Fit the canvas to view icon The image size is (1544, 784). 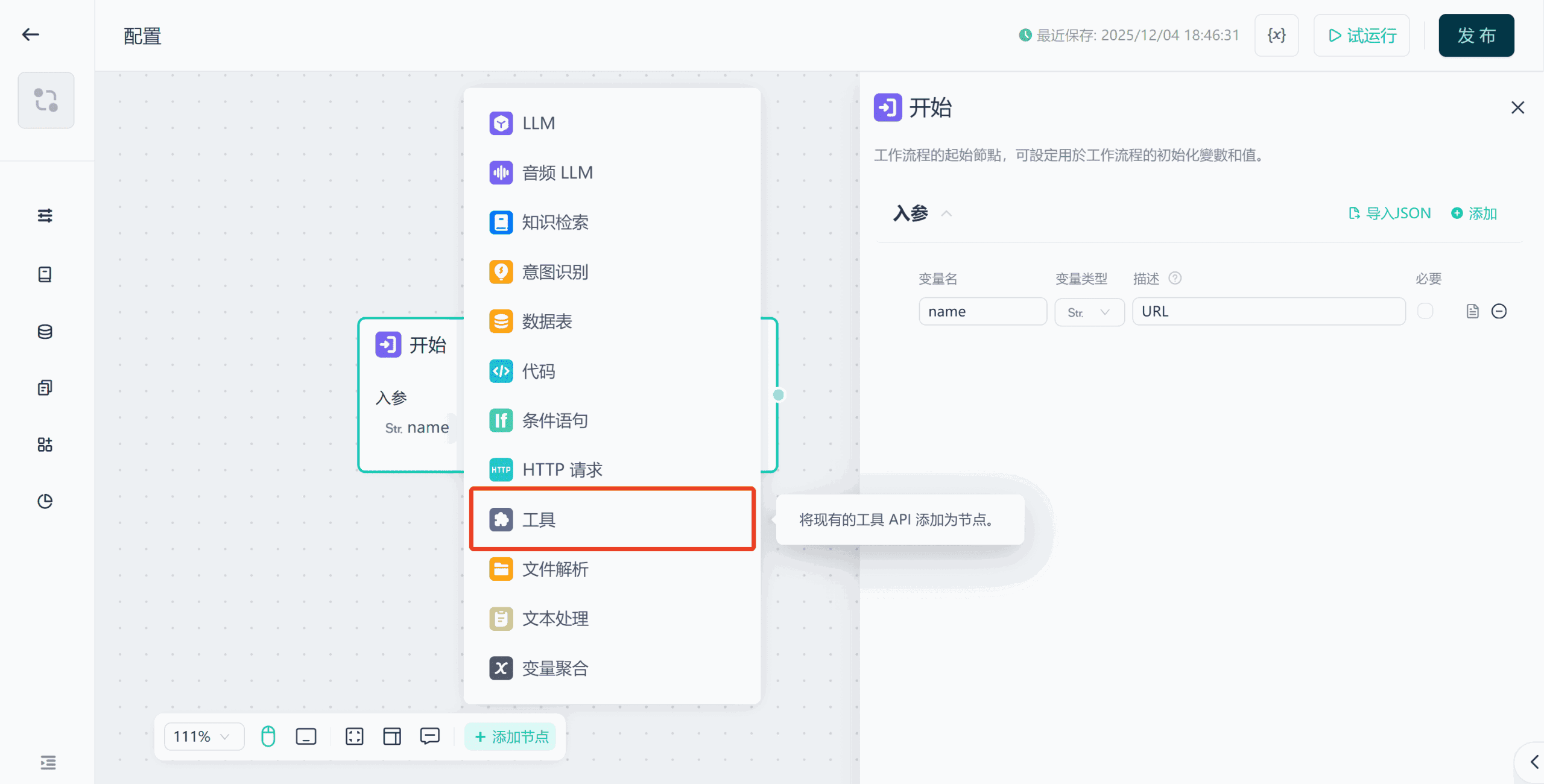(x=355, y=736)
